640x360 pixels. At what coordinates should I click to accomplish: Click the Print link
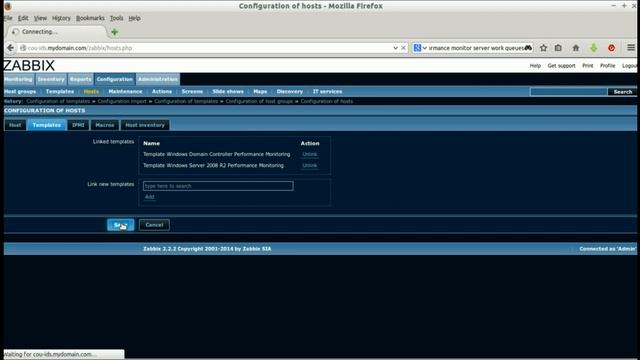click(x=588, y=66)
